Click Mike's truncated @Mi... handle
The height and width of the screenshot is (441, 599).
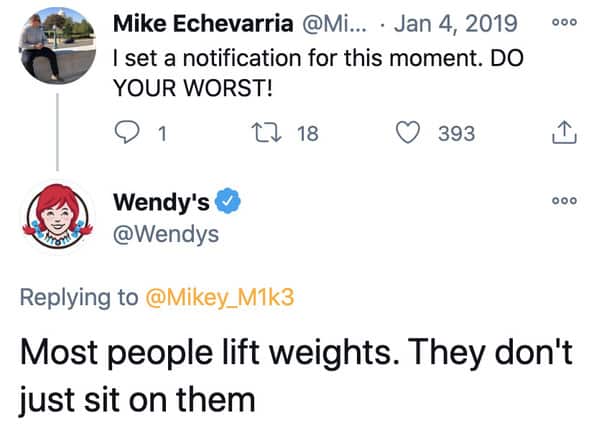[x=335, y=24]
